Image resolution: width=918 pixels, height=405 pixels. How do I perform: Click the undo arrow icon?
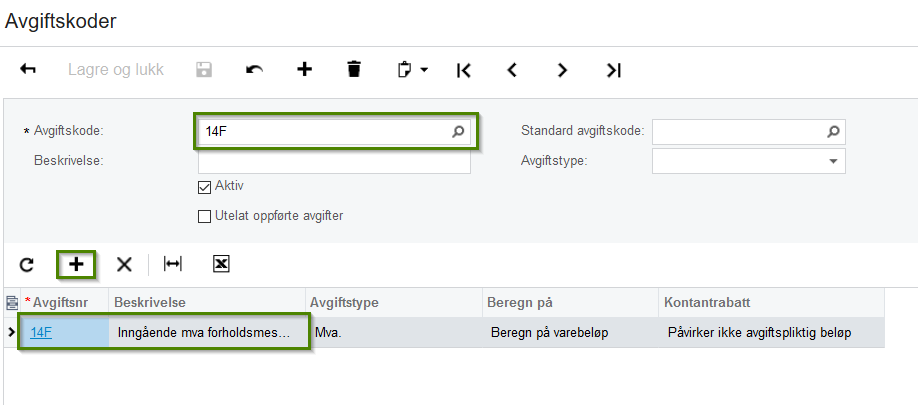(x=255, y=70)
